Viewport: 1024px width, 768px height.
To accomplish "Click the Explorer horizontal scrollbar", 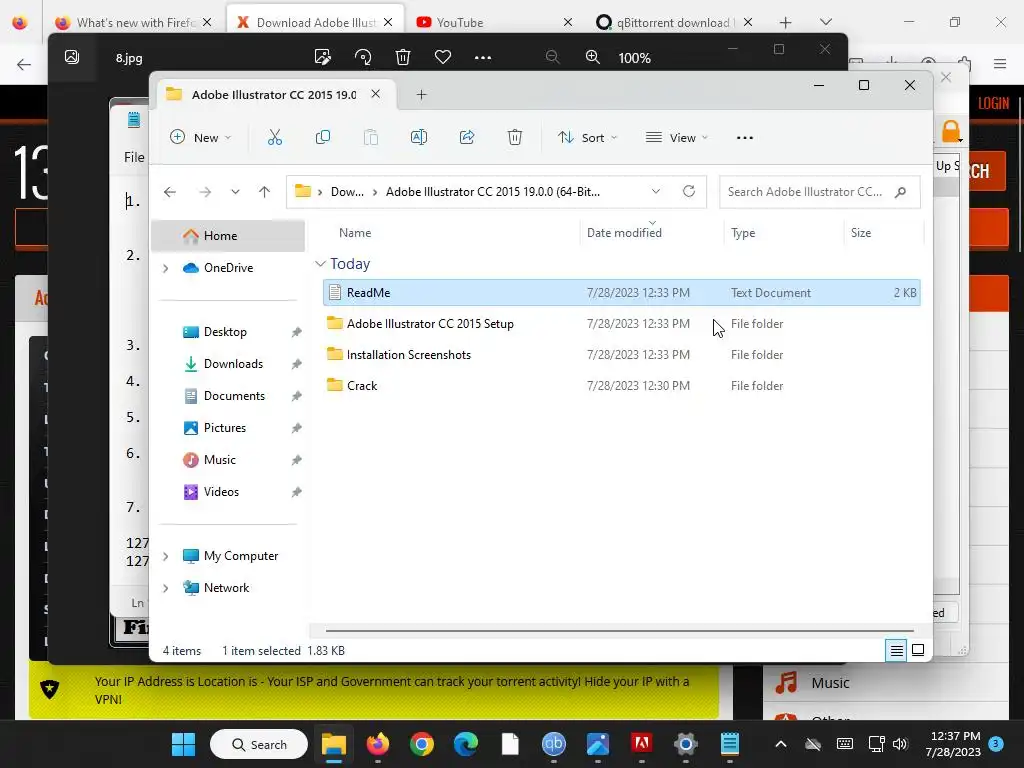I will tap(619, 631).
